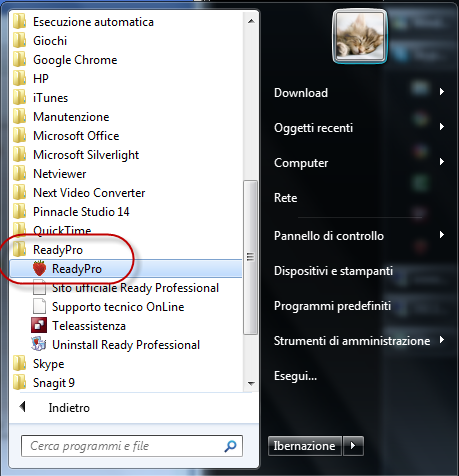Select Programmi predefiniti menu item
459x476 pixels.
tap(332, 306)
